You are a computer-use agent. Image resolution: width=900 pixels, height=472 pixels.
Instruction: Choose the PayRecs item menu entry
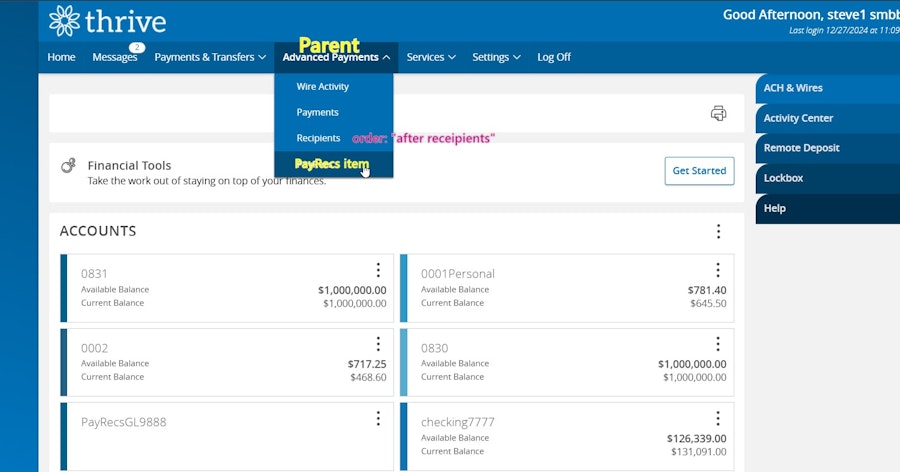click(x=332, y=164)
